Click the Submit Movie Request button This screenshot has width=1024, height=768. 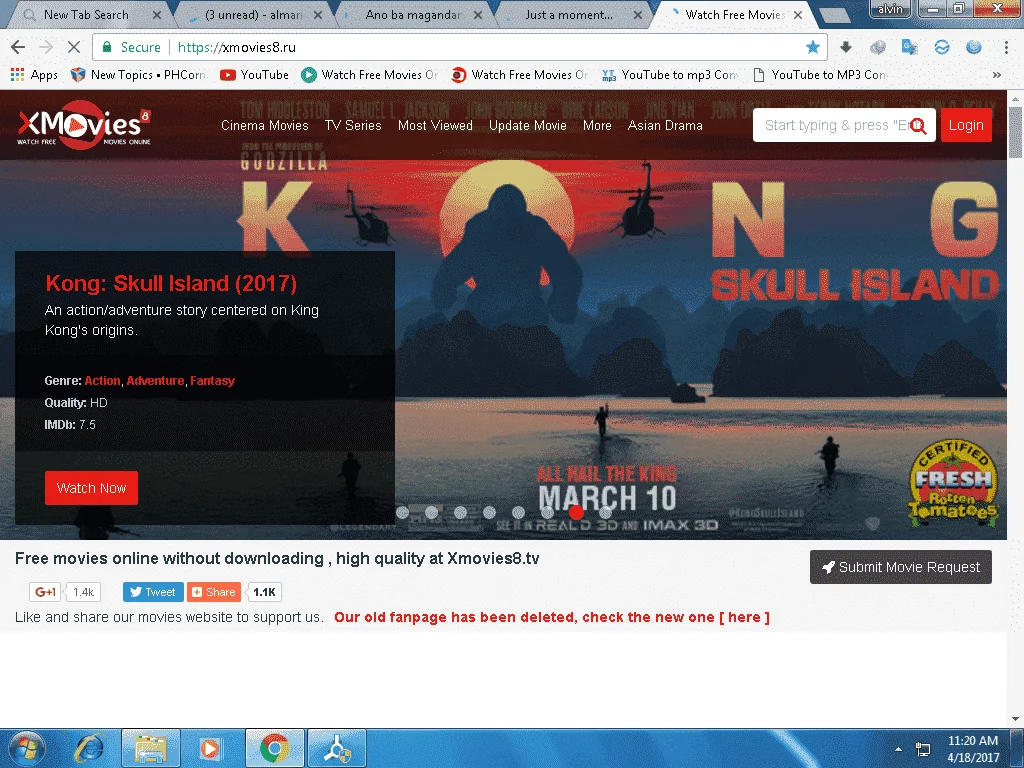tap(901, 567)
